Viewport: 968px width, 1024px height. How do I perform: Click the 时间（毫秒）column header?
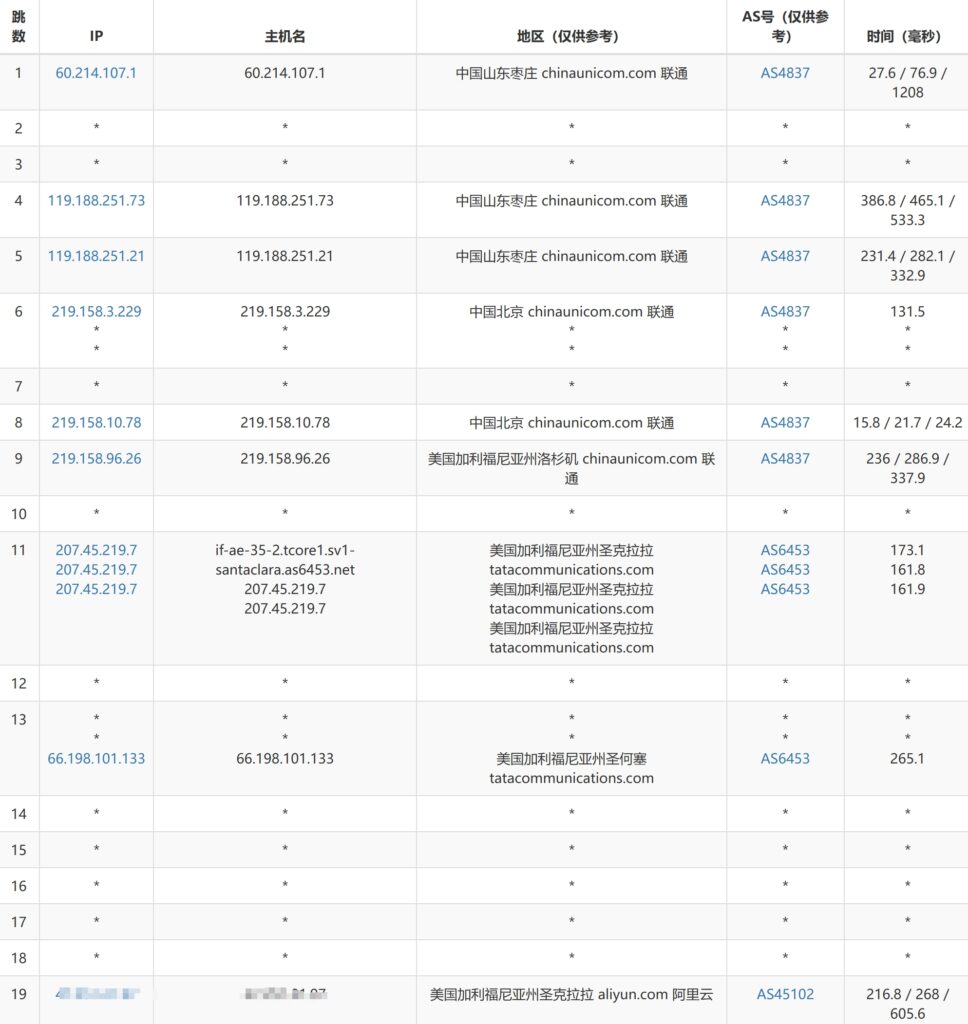(906, 36)
